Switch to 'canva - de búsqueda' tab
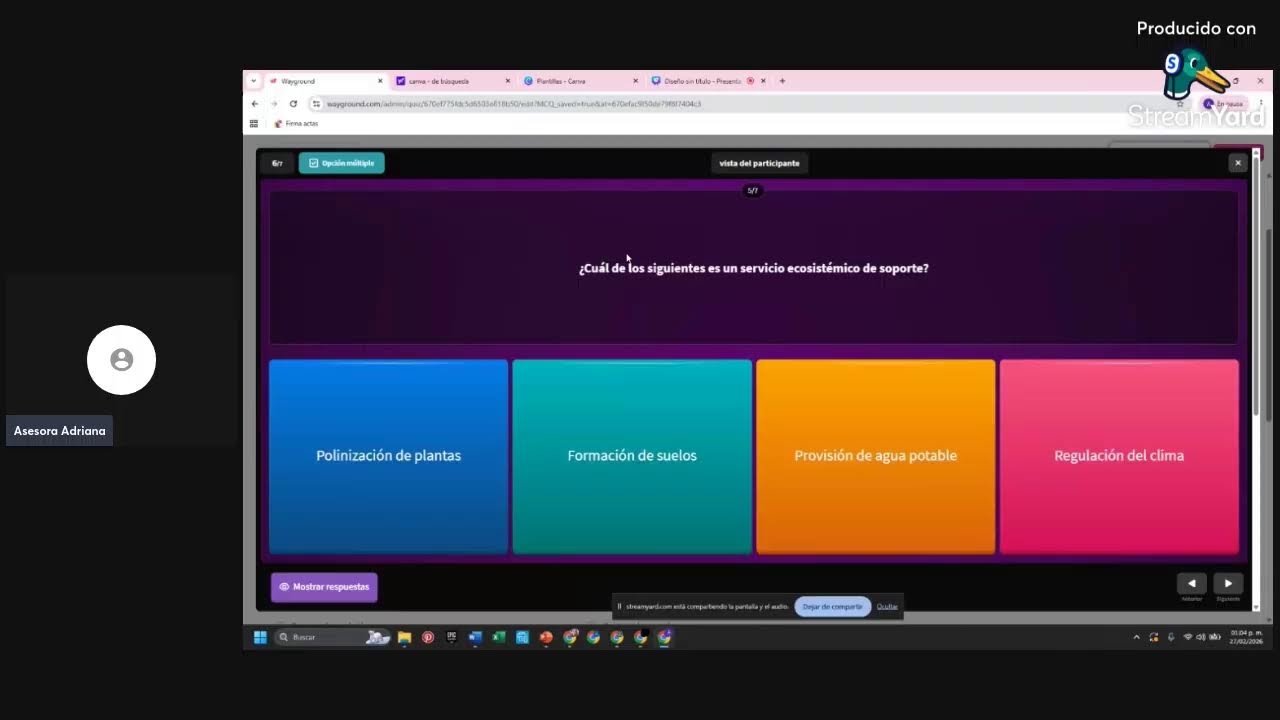 coord(453,81)
